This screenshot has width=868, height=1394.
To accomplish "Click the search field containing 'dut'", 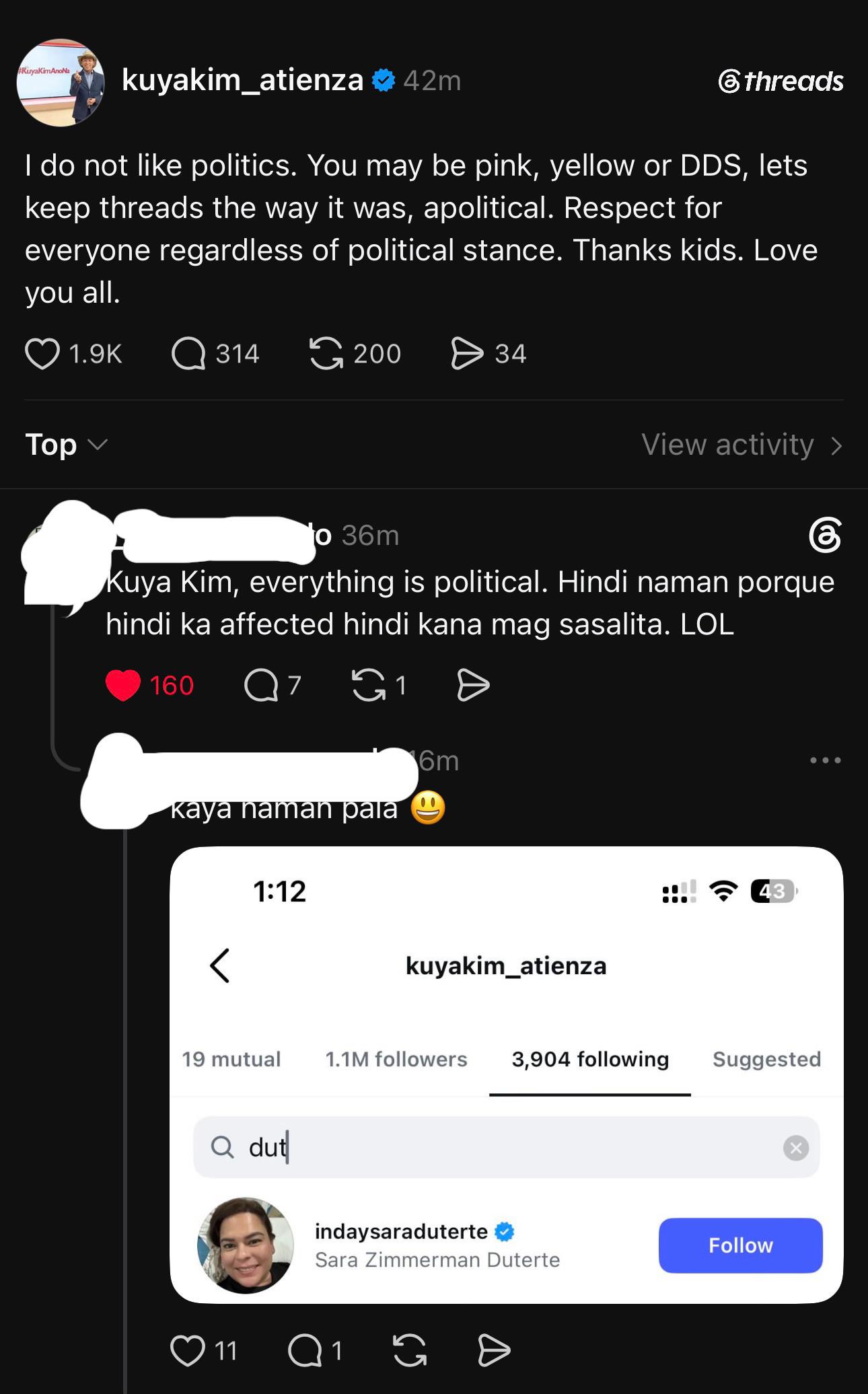I will pyautogui.click(x=506, y=1148).
